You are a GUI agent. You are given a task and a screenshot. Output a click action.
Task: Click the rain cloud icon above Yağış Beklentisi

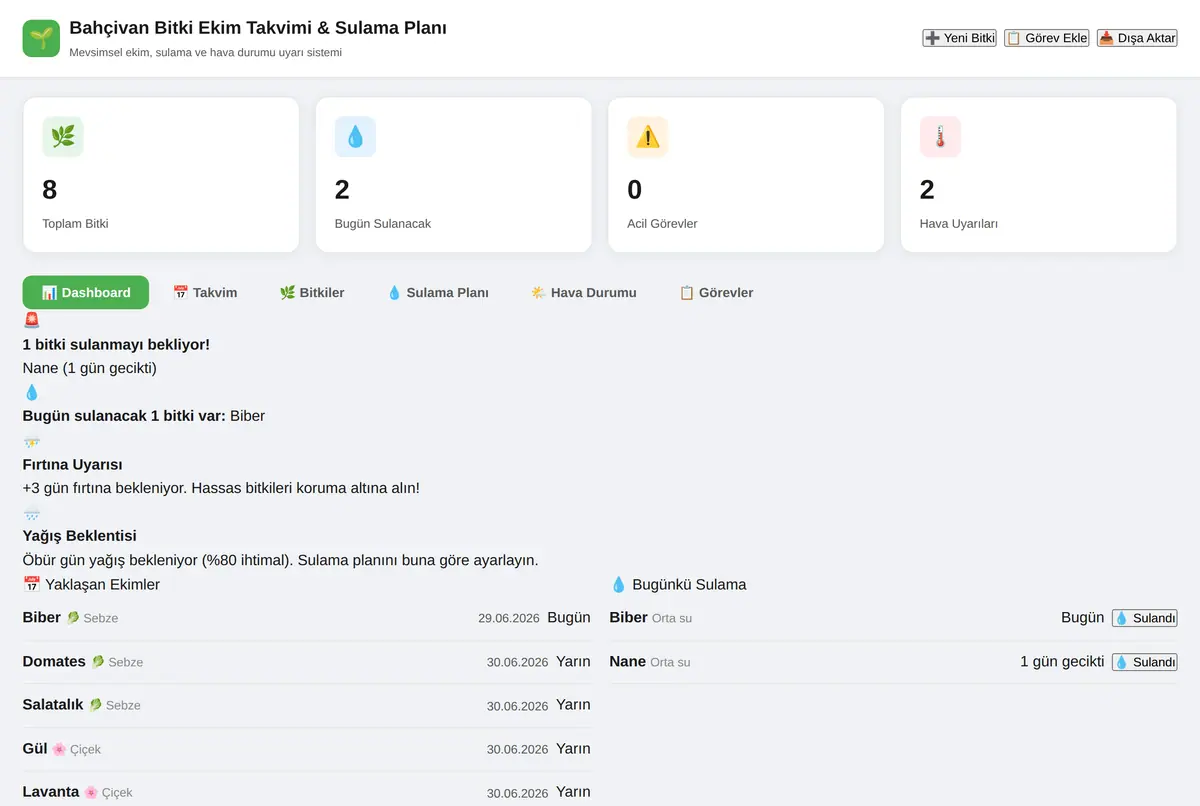click(x=32, y=513)
